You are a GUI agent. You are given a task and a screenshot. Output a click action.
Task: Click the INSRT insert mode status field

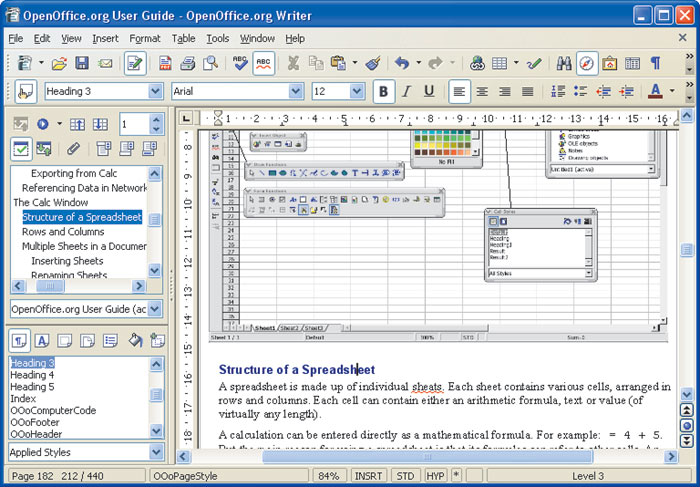click(368, 477)
